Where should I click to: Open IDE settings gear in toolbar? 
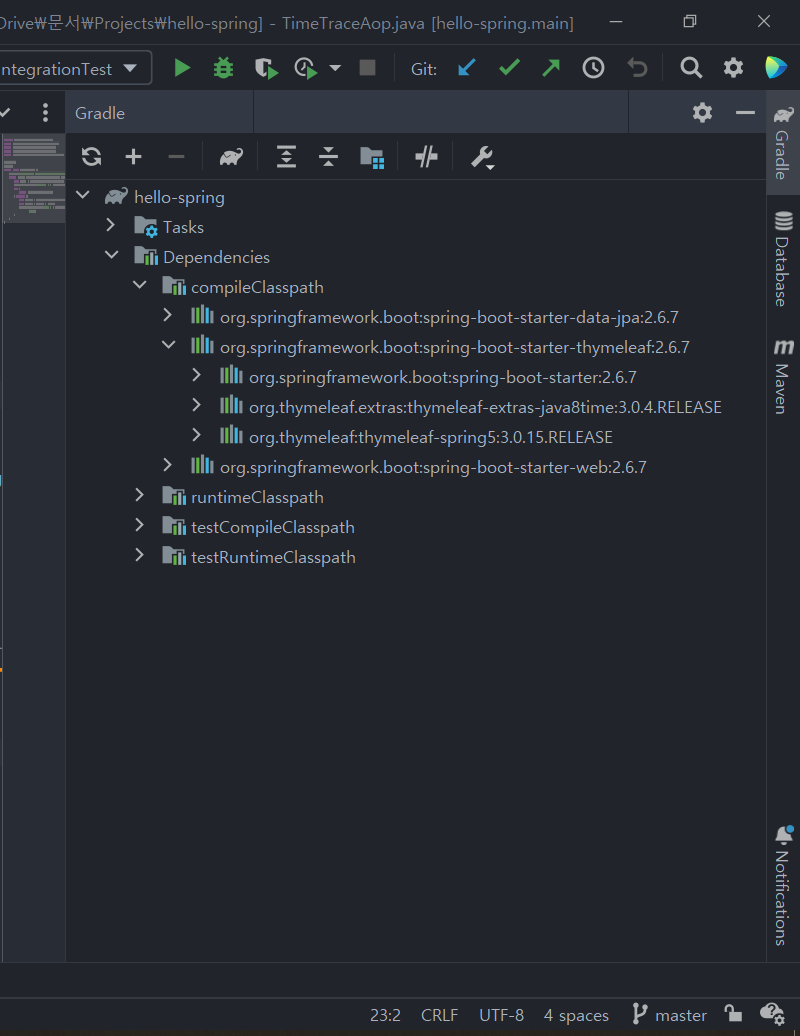tap(733, 67)
